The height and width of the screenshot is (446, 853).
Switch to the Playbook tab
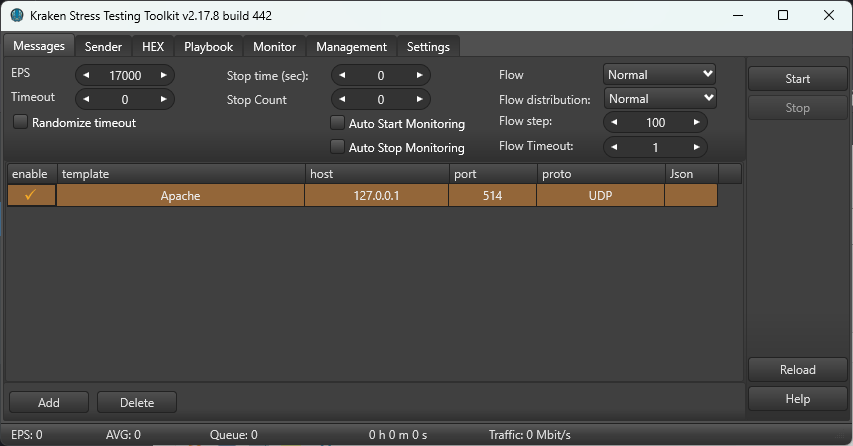coord(208,47)
